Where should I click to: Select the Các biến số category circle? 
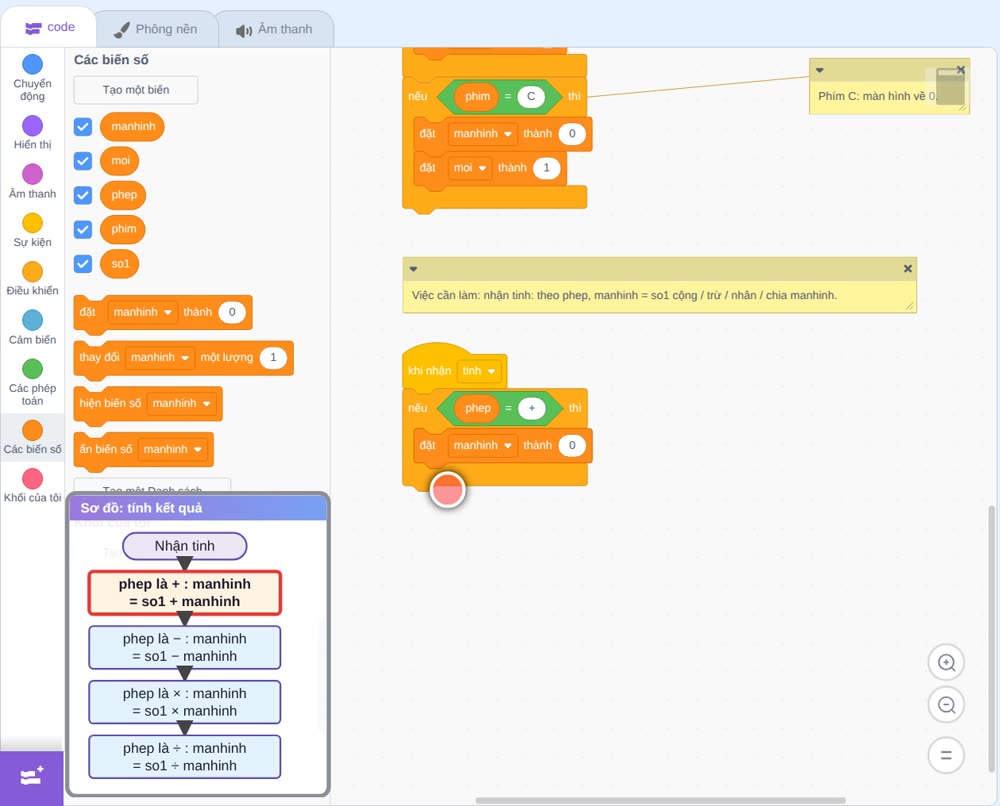[x=33, y=430]
